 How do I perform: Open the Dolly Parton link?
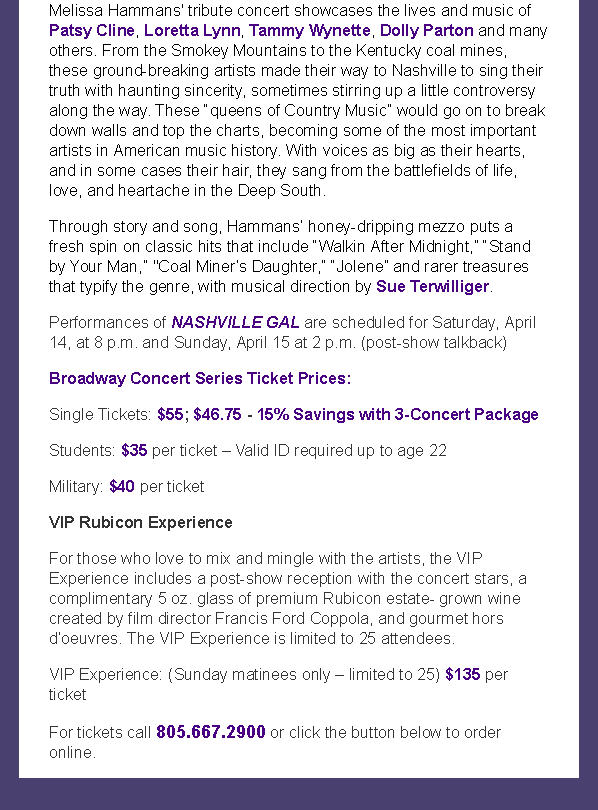tap(427, 30)
